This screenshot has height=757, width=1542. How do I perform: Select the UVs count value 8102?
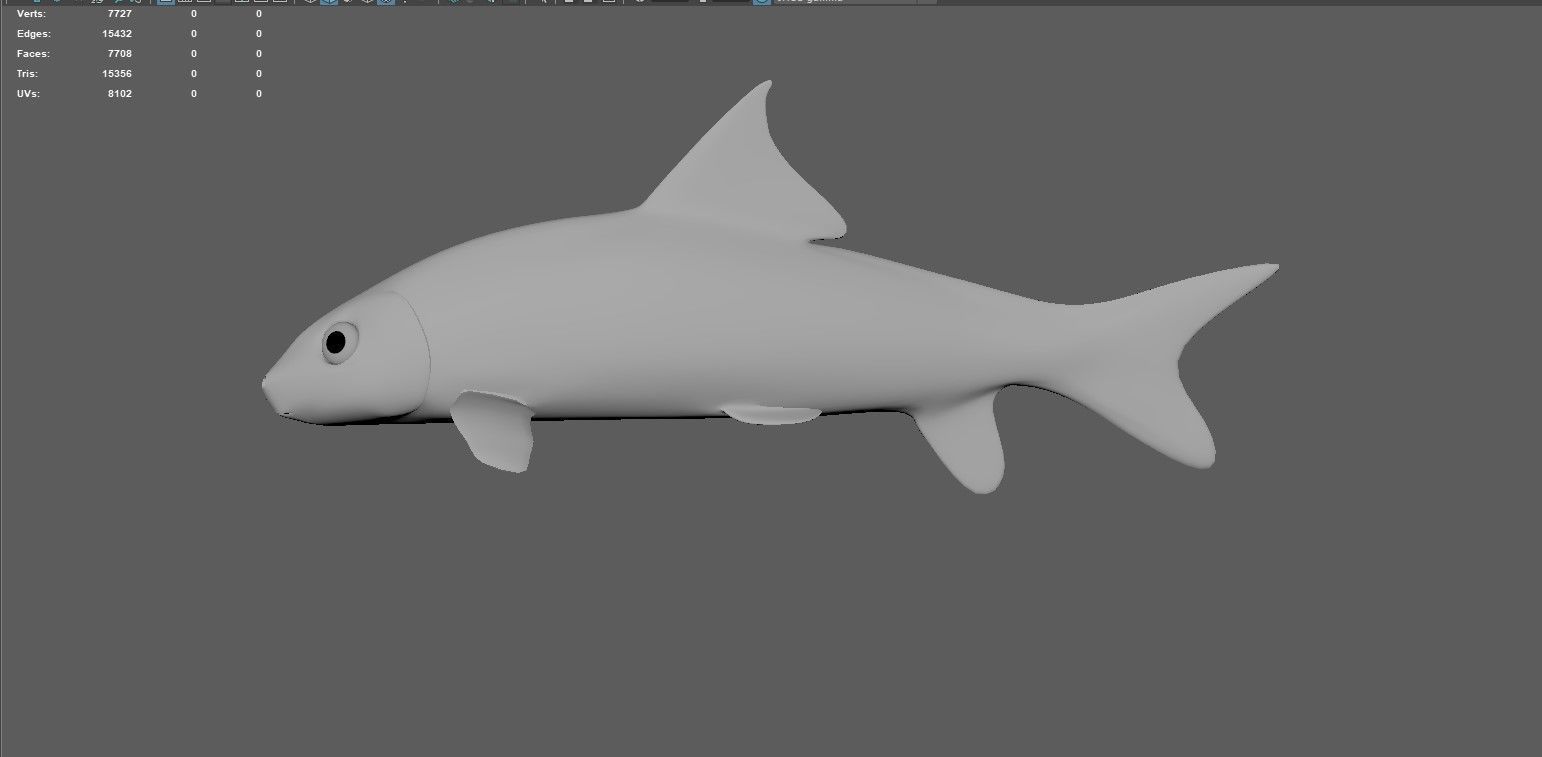click(119, 94)
